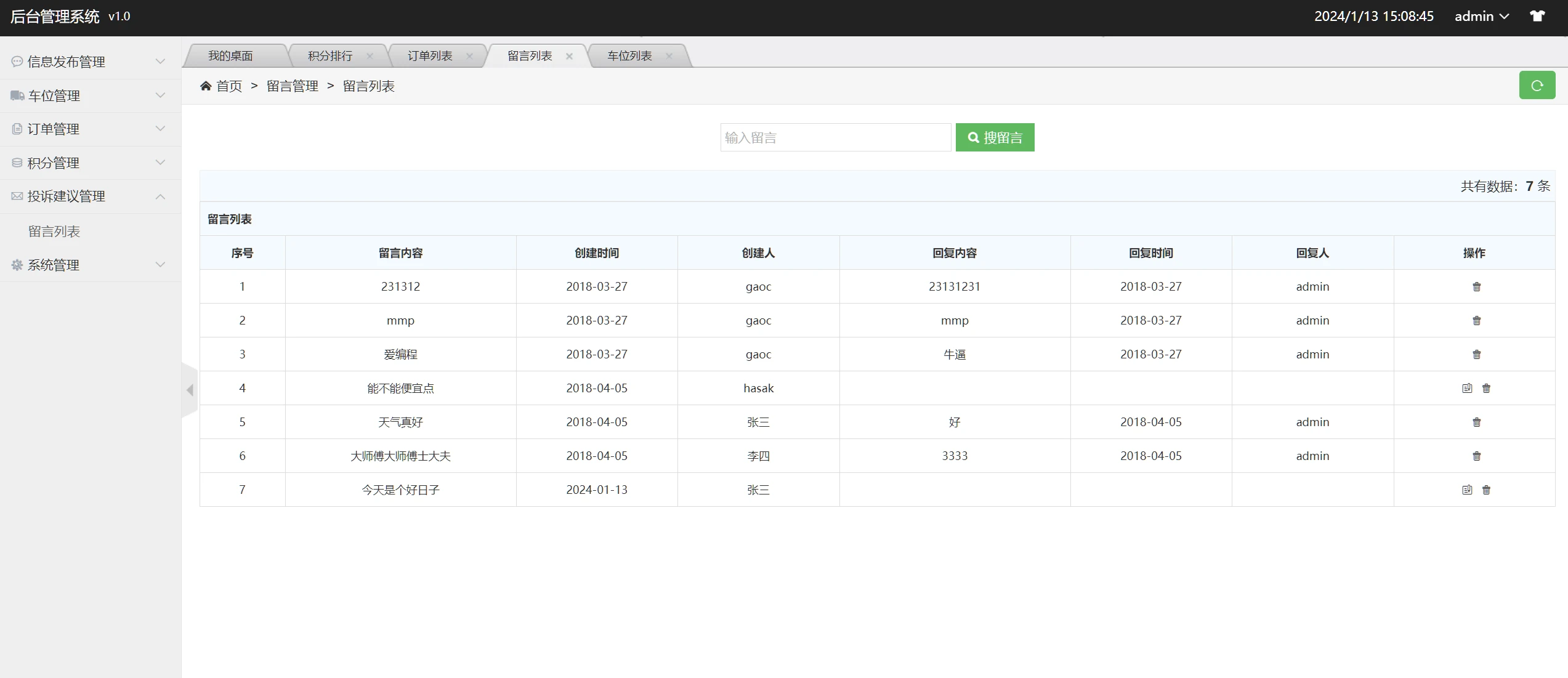Image resolution: width=1568 pixels, height=678 pixels.
Task: Delete the 能不能便宜点 message
Action: point(1486,388)
